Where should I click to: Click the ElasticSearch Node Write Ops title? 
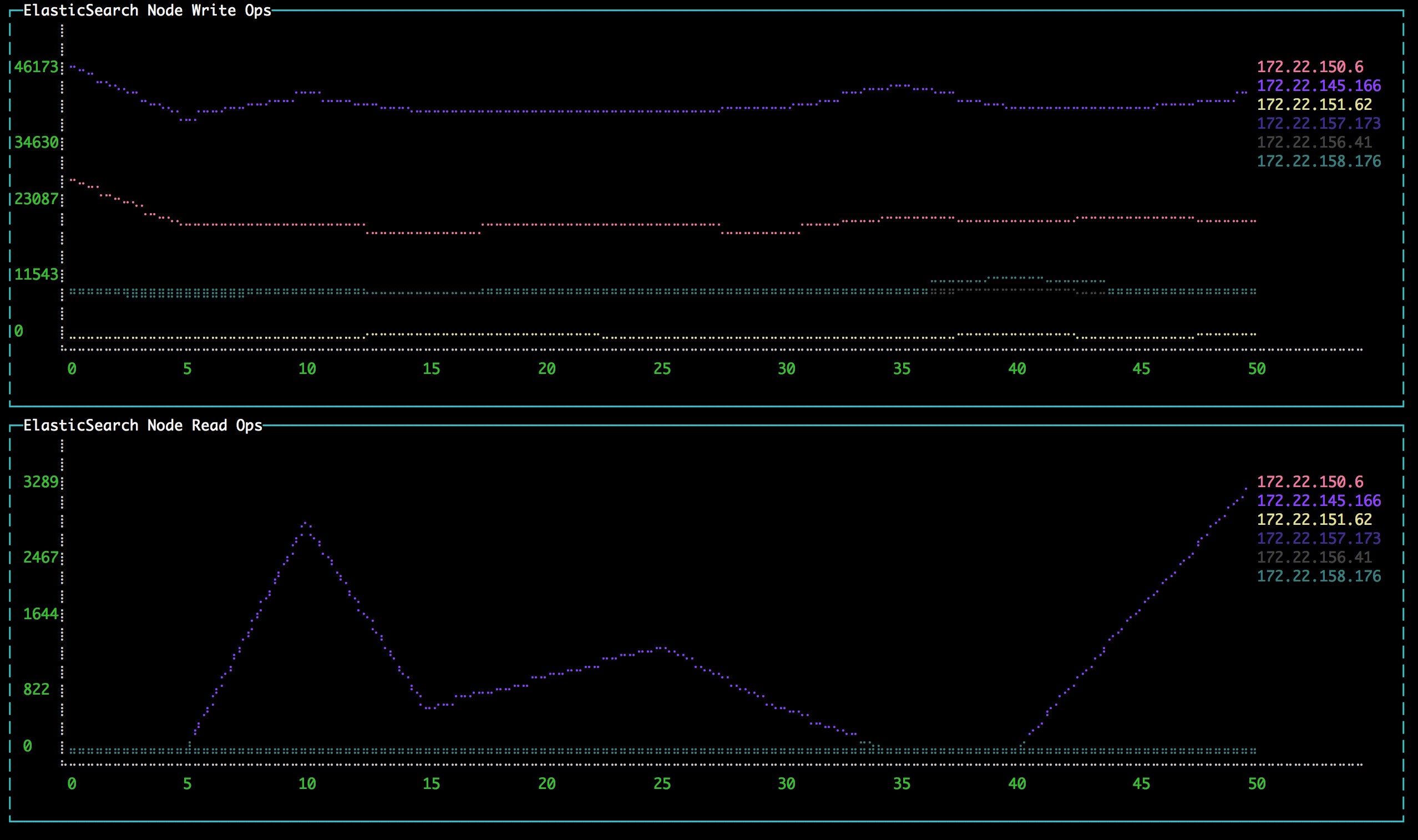[x=147, y=10]
